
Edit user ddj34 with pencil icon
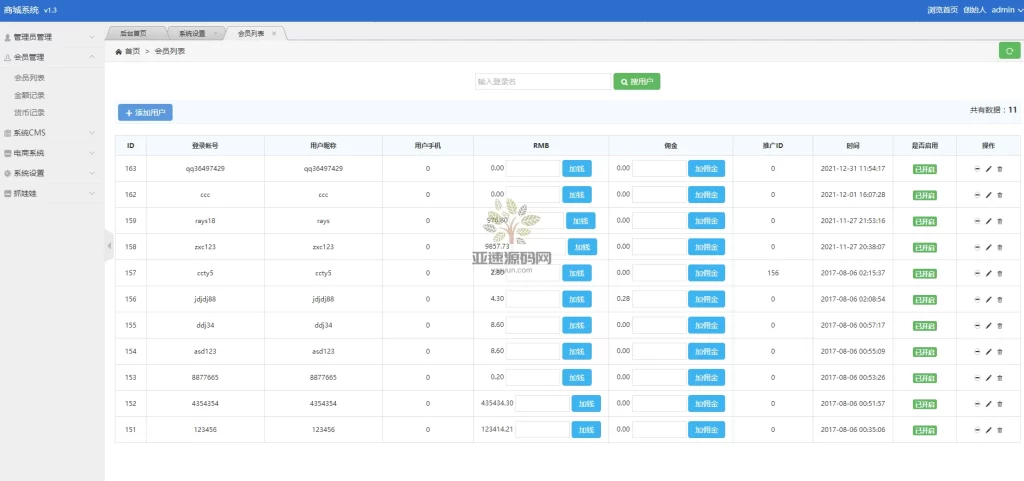point(988,326)
